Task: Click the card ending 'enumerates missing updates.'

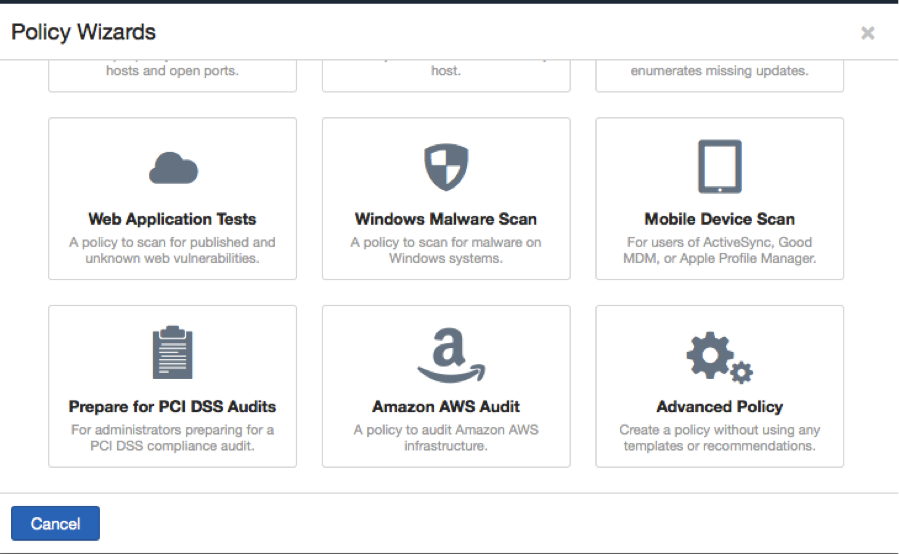Action: point(720,76)
